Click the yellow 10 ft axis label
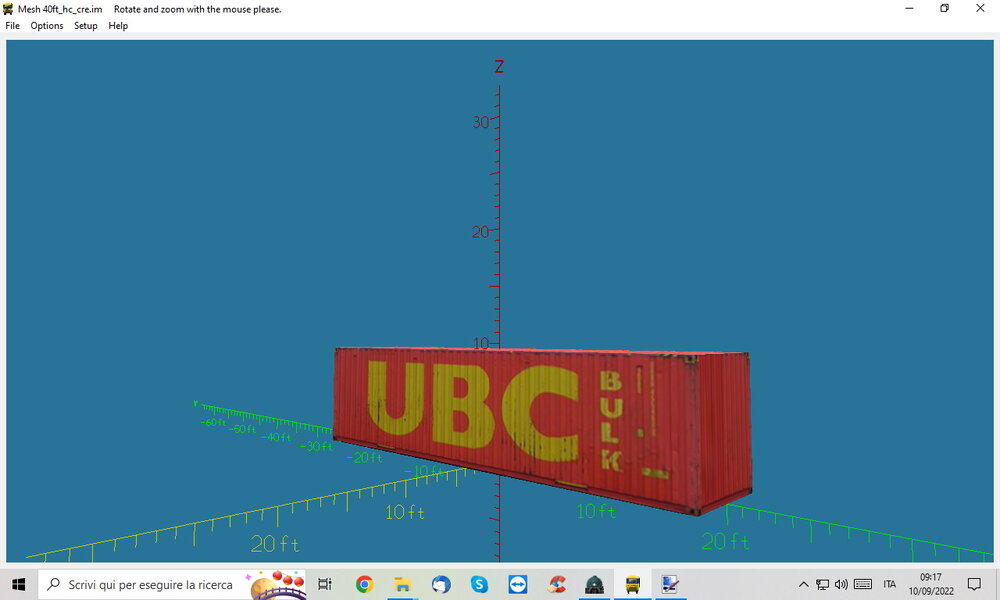The image size is (1000, 600). pos(405,512)
